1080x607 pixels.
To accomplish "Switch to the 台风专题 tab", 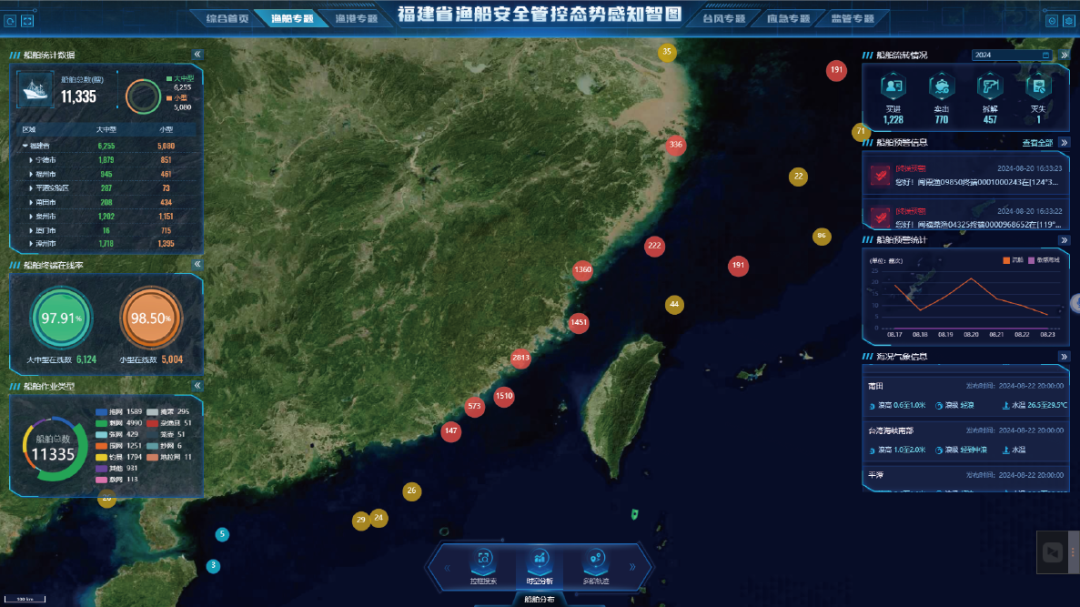I will click(724, 18).
